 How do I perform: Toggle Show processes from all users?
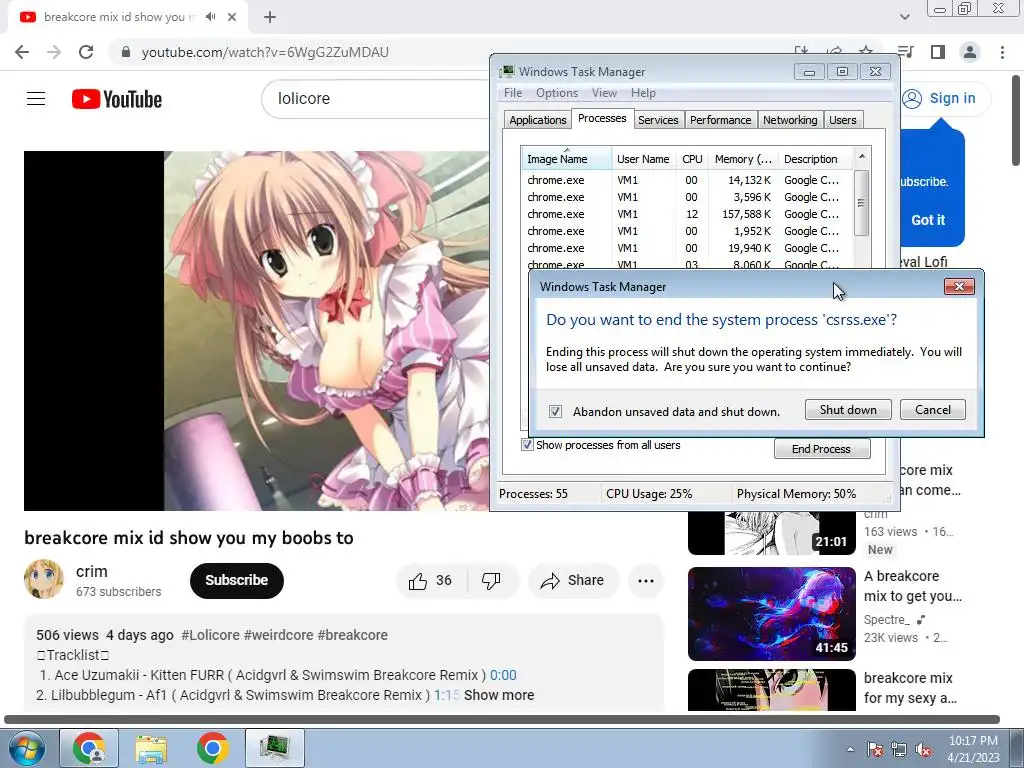point(527,445)
